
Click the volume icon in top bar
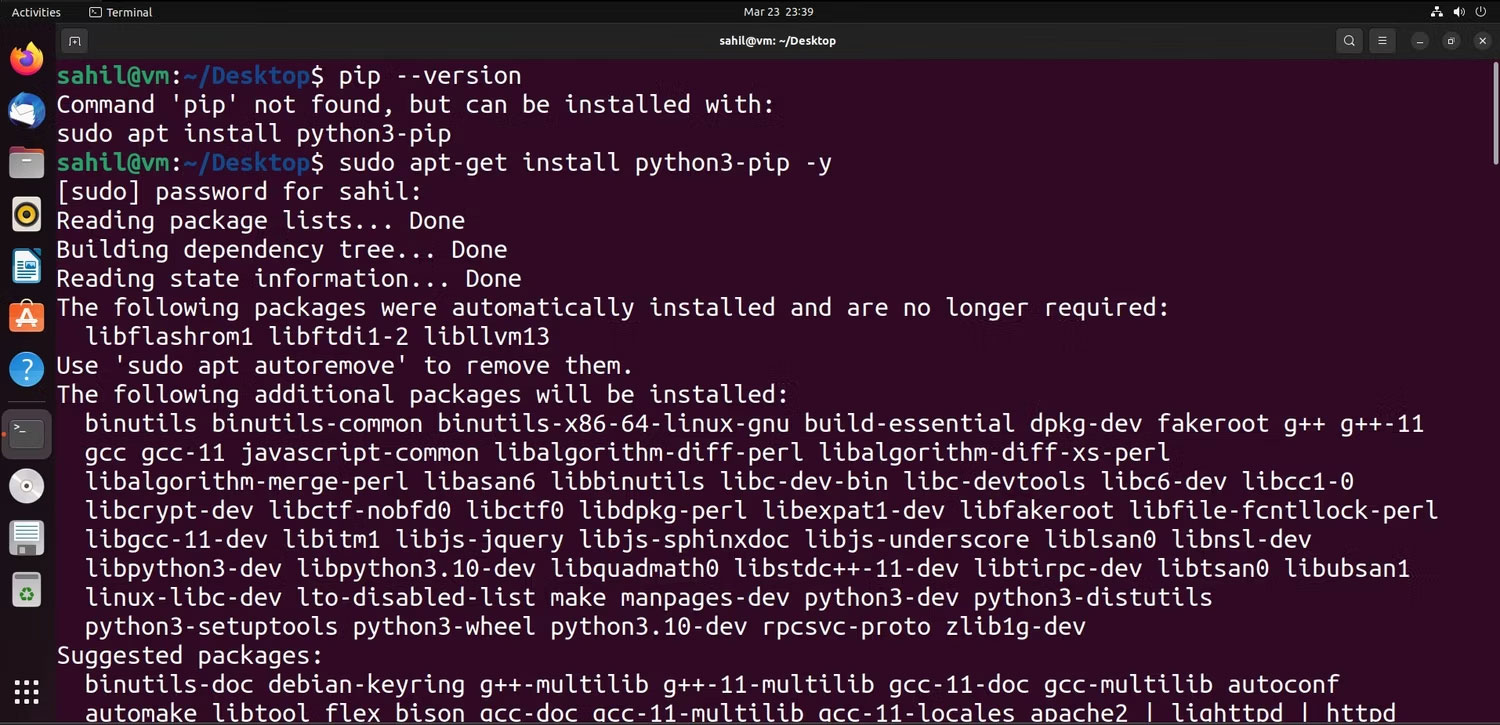1458,12
